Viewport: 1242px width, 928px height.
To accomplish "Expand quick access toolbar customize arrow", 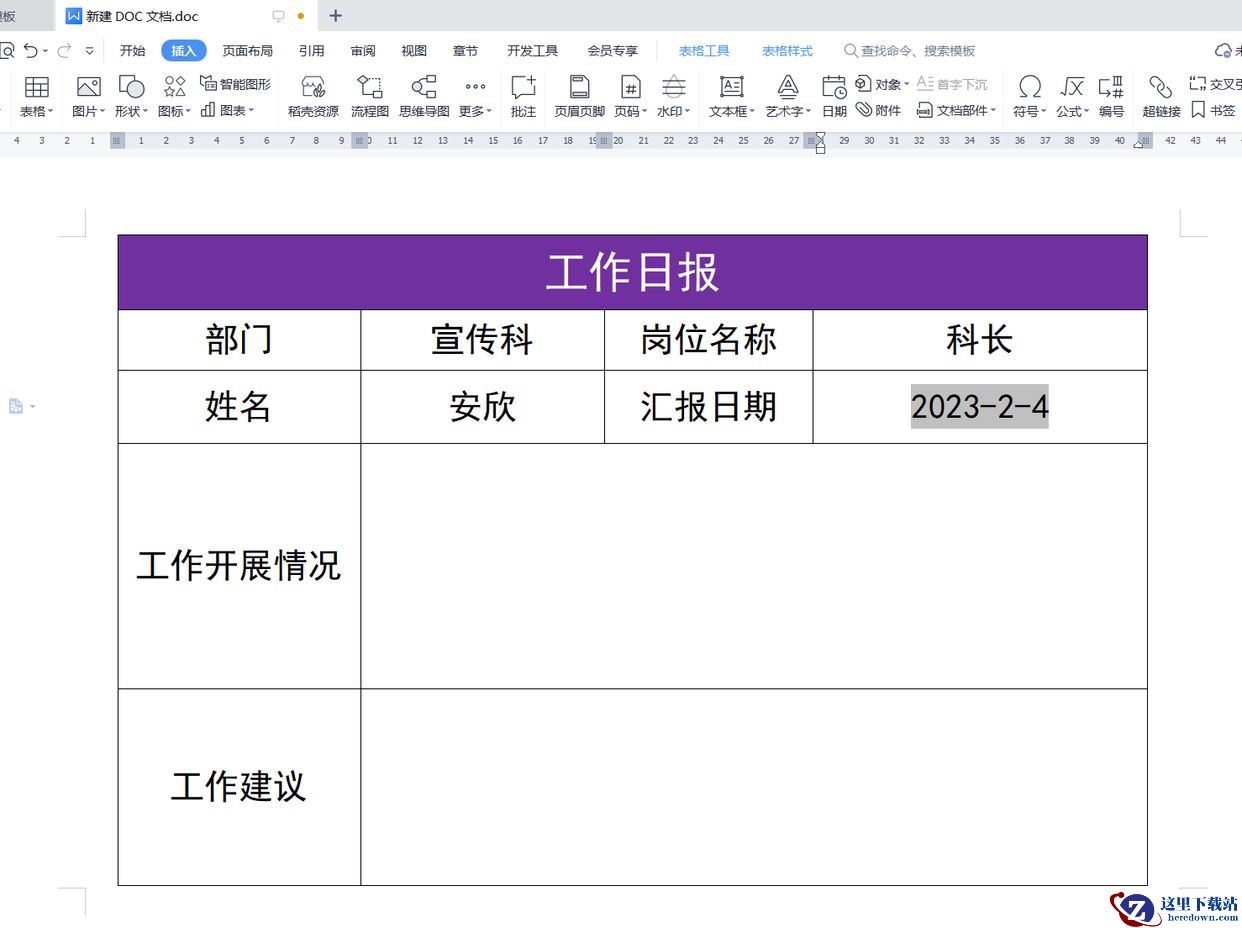I will 90,51.
